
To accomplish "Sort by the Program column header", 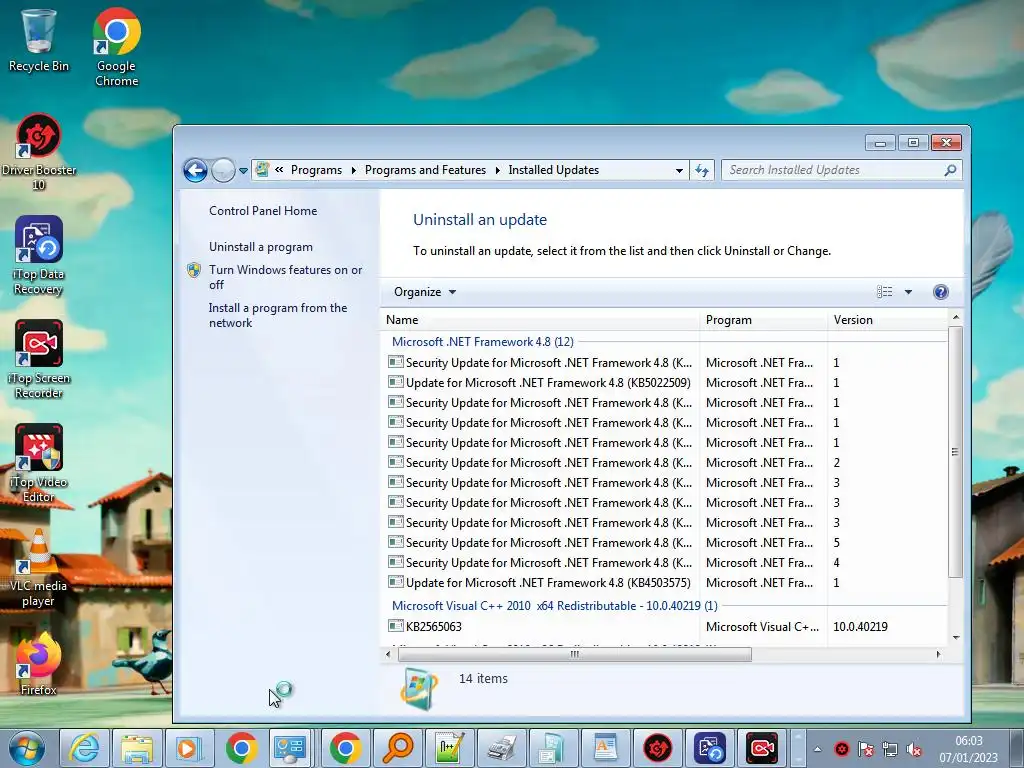I will point(763,320).
